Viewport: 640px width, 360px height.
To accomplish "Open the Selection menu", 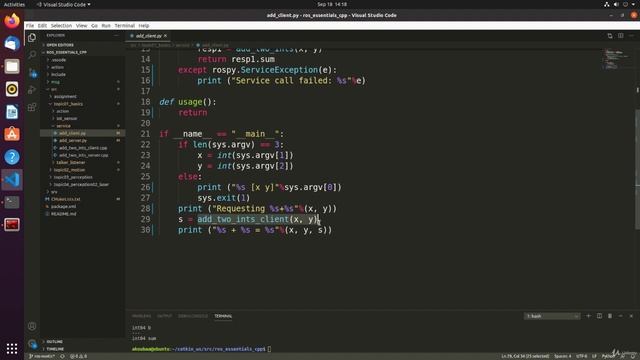I will point(61,25).
